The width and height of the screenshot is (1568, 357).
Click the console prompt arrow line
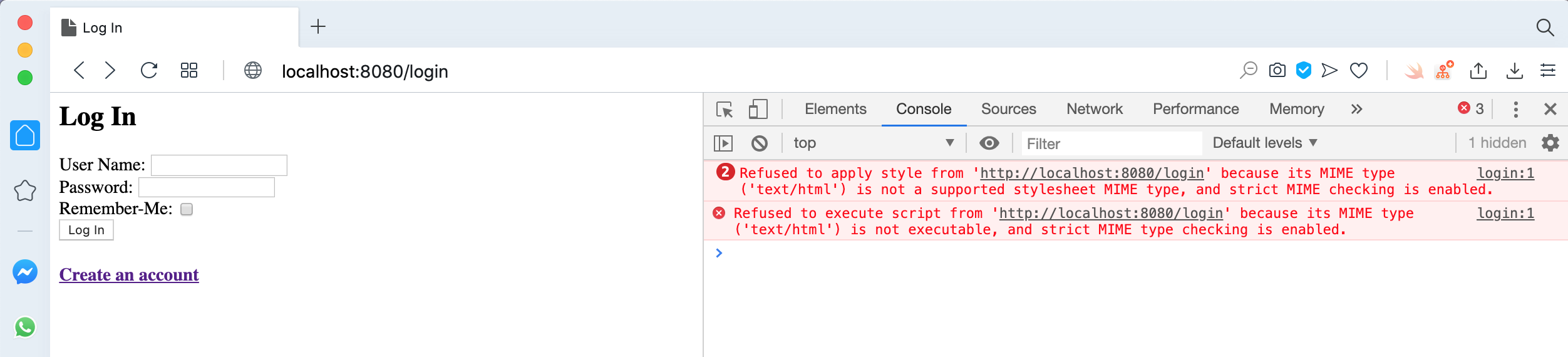pyautogui.click(x=719, y=252)
